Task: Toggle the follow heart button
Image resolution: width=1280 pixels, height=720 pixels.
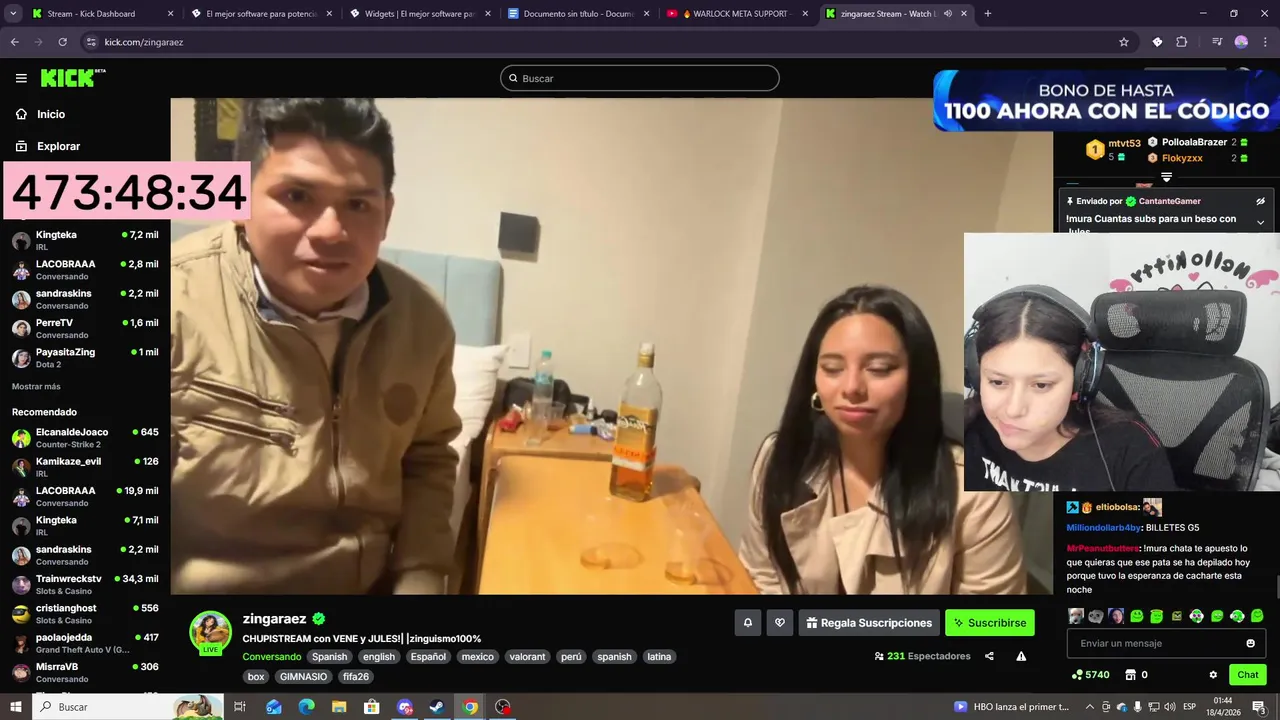Action: click(x=780, y=623)
